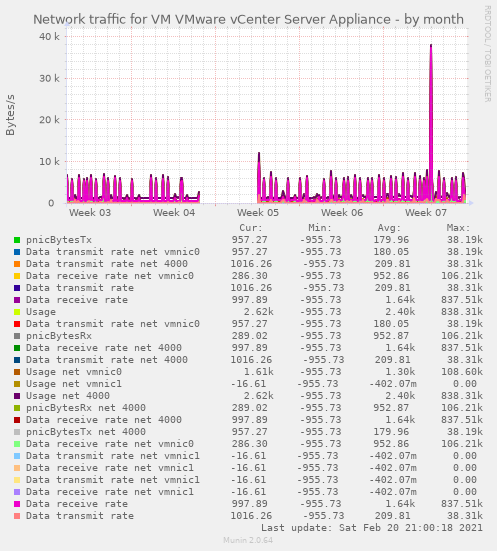
Task: Click the 40 k y-axis tick label
Action: click(49, 37)
